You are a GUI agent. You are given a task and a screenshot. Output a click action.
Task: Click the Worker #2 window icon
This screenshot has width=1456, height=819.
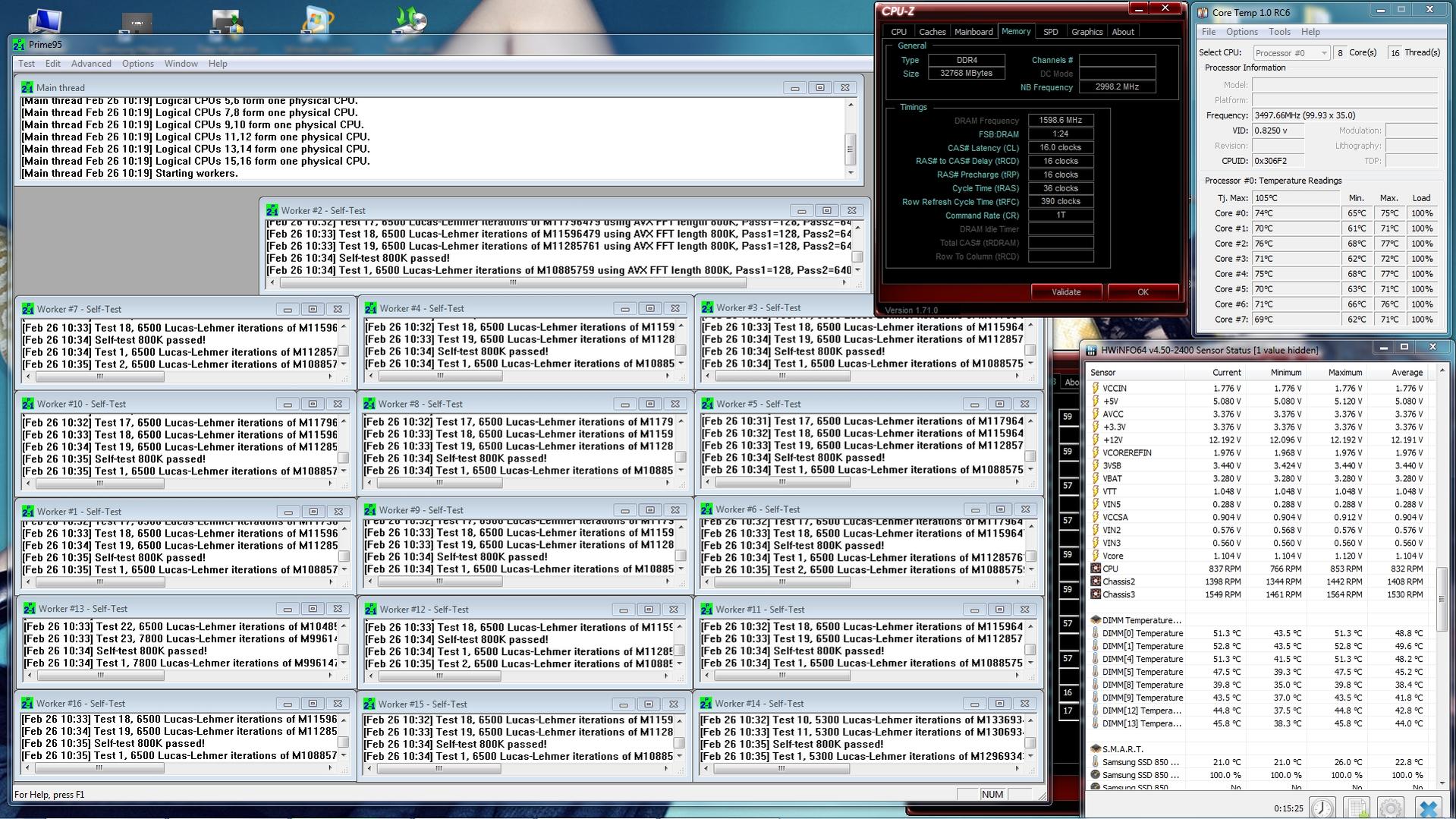point(272,210)
